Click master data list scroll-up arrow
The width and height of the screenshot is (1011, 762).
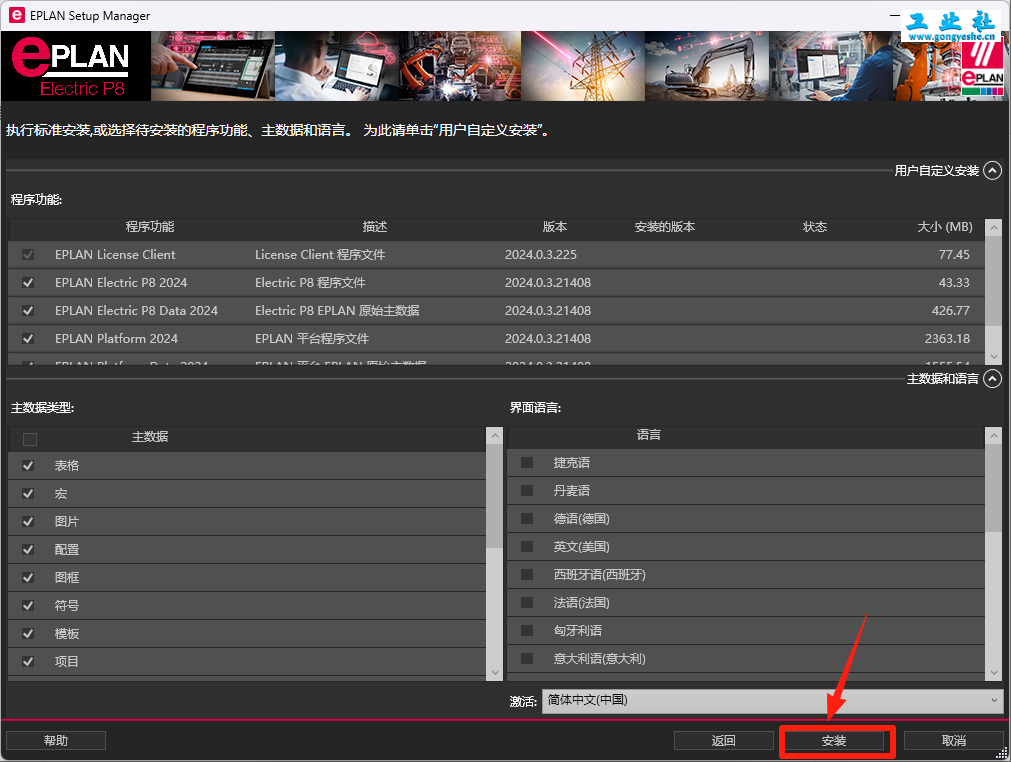(x=495, y=436)
